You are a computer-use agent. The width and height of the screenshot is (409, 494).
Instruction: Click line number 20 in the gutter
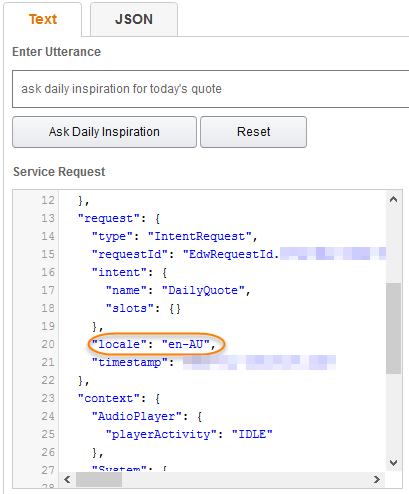point(48,344)
